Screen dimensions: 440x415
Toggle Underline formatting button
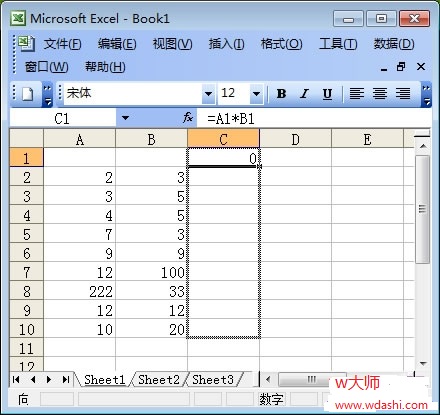[327, 94]
